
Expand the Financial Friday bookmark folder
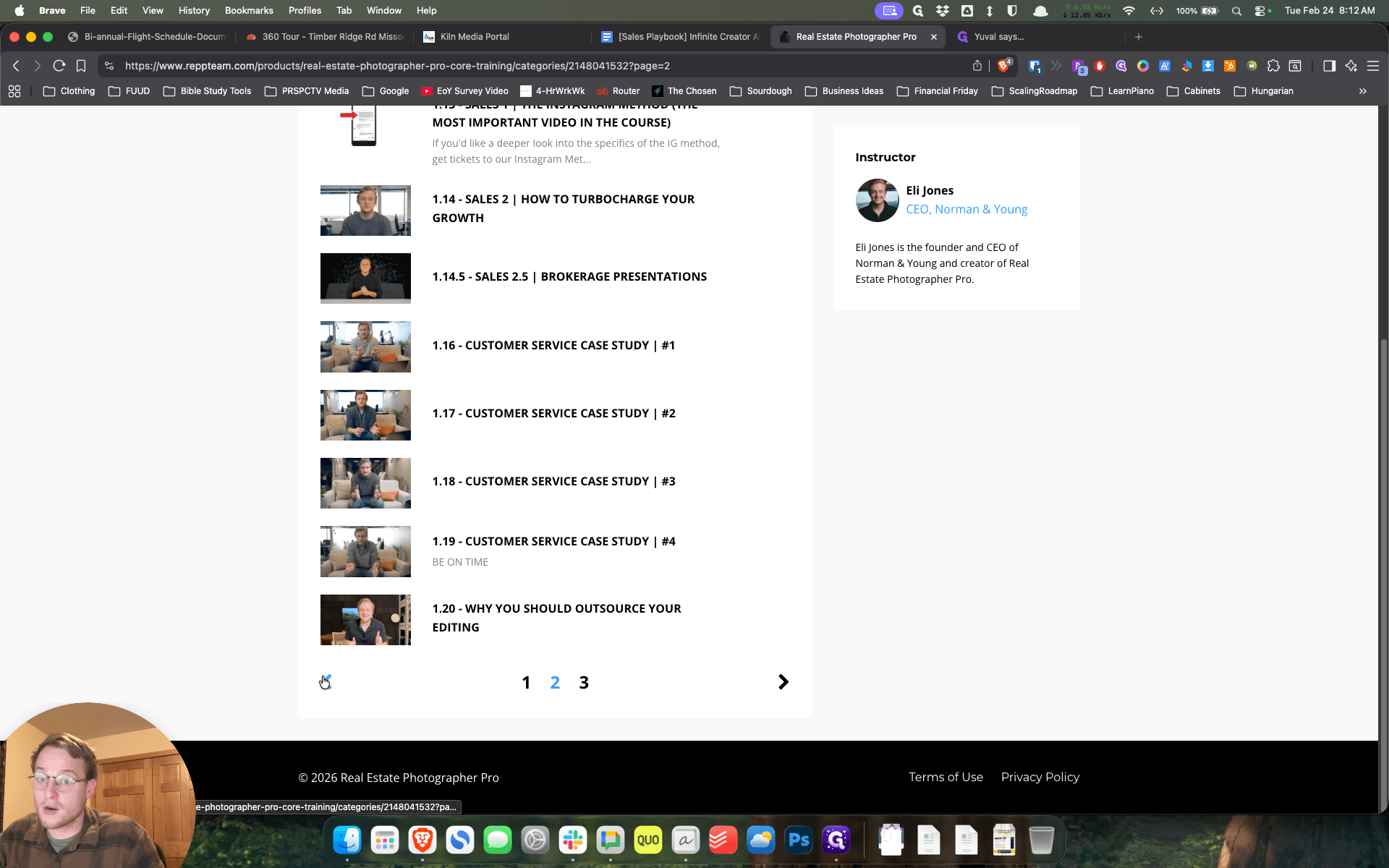pyautogui.click(x=938, y=91)
